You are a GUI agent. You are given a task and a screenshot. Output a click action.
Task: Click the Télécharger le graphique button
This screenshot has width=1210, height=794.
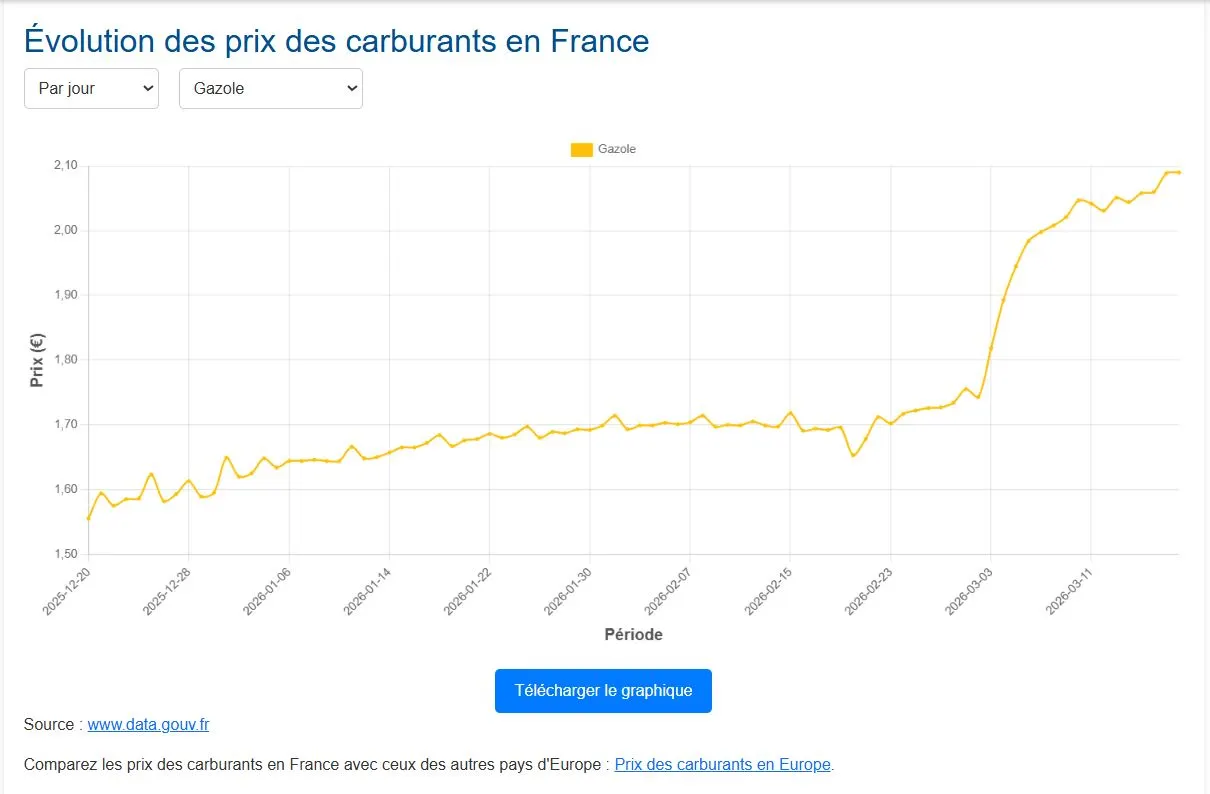pyautogui.click(x=602, y=690)
